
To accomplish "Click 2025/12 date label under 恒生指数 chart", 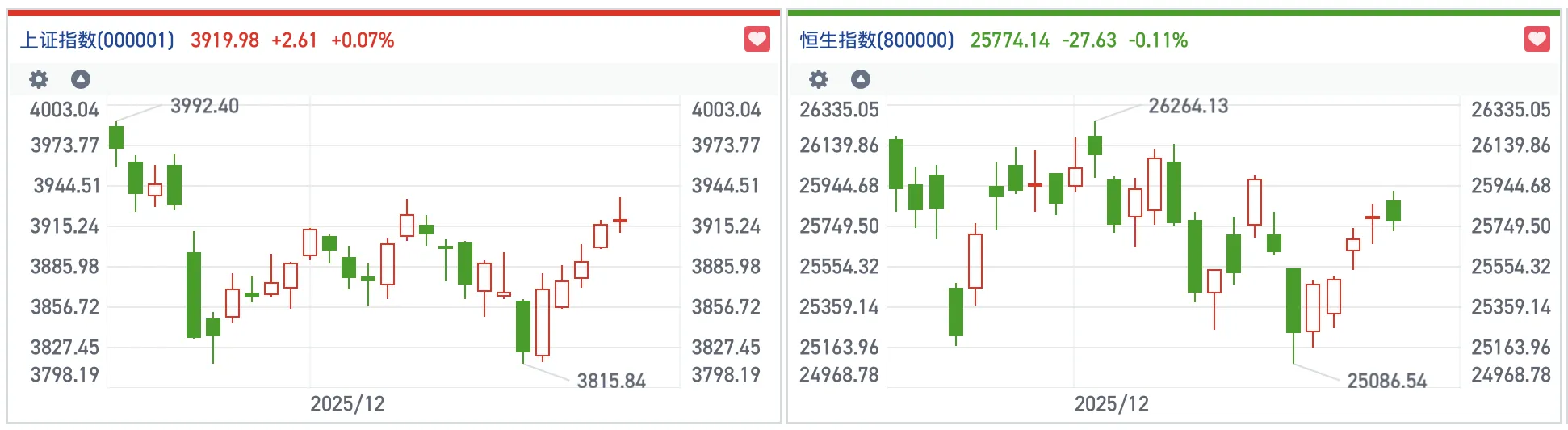I will click(x=1111, y=403).
